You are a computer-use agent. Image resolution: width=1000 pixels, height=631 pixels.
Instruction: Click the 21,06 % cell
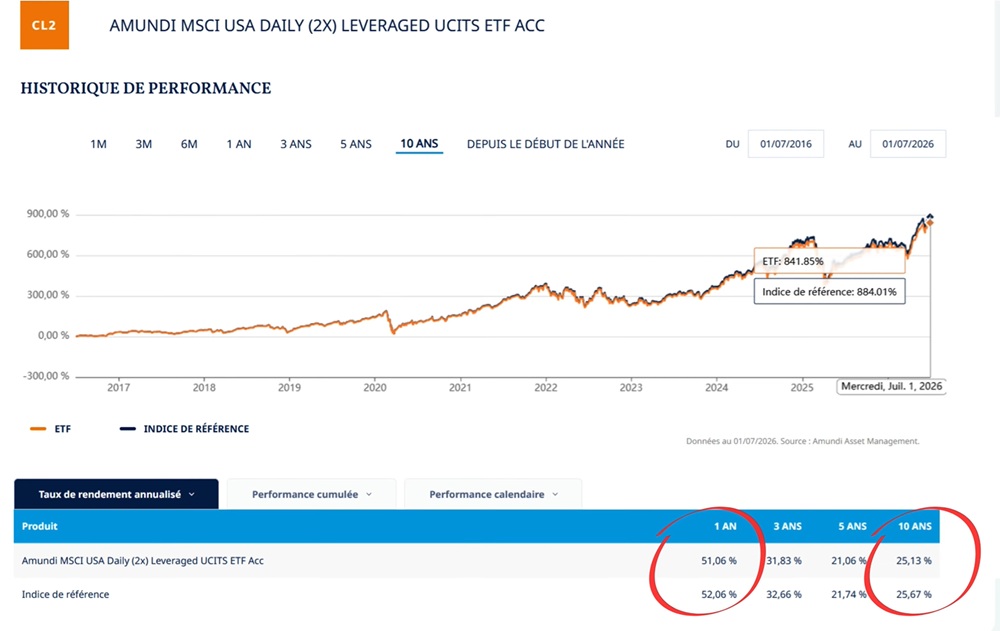pos(849,561)
